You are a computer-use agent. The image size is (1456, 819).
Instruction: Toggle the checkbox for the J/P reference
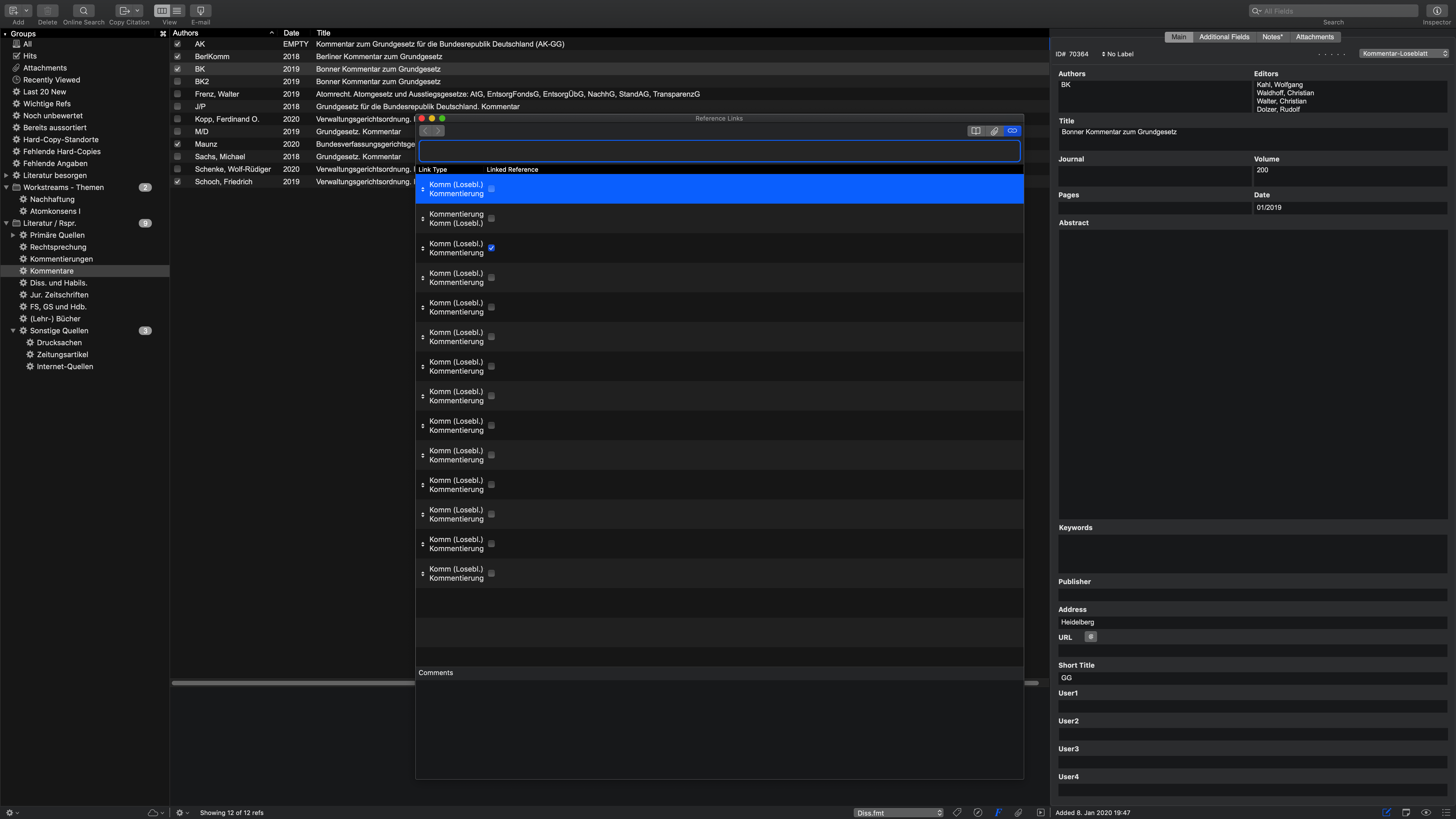pyautogui.click(x=177, y=106)
